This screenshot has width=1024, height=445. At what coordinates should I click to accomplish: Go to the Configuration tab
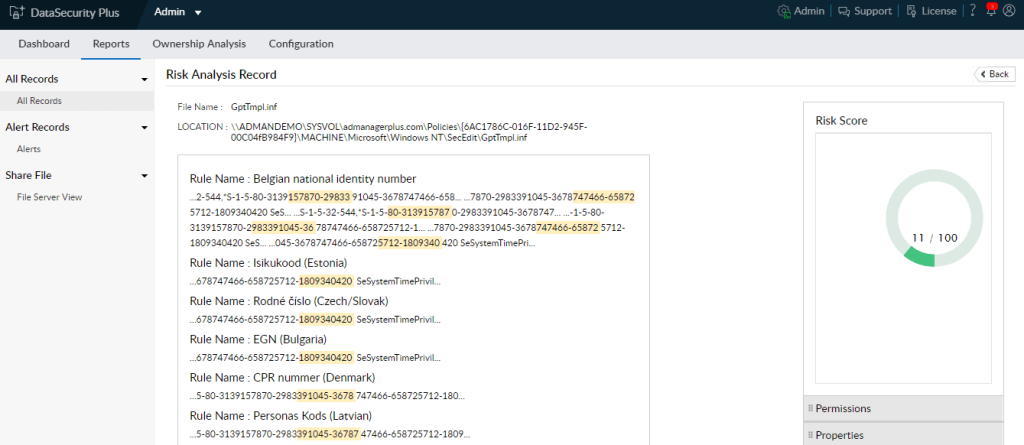[x=301, y=44]
